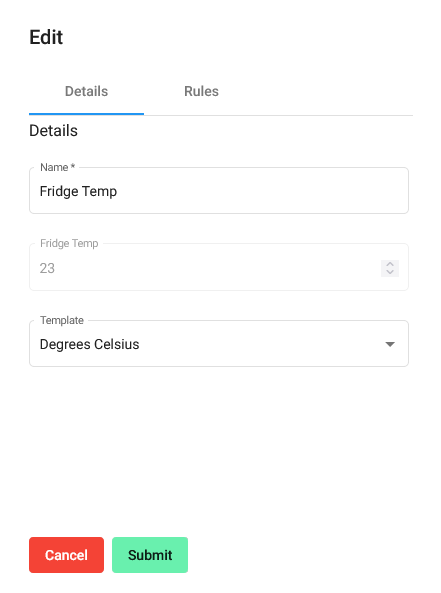Click the blue active-tab underline indicator
This screenshot has height=593, width=441.
[86, 113]
